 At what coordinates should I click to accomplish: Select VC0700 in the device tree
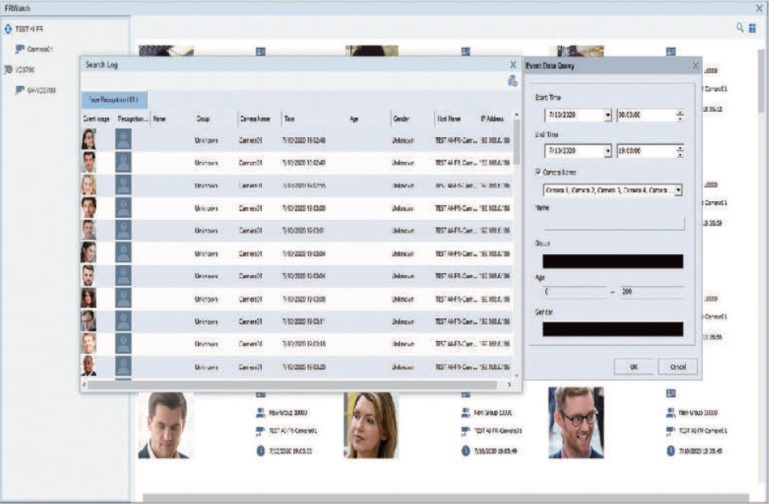pos(25,70)
